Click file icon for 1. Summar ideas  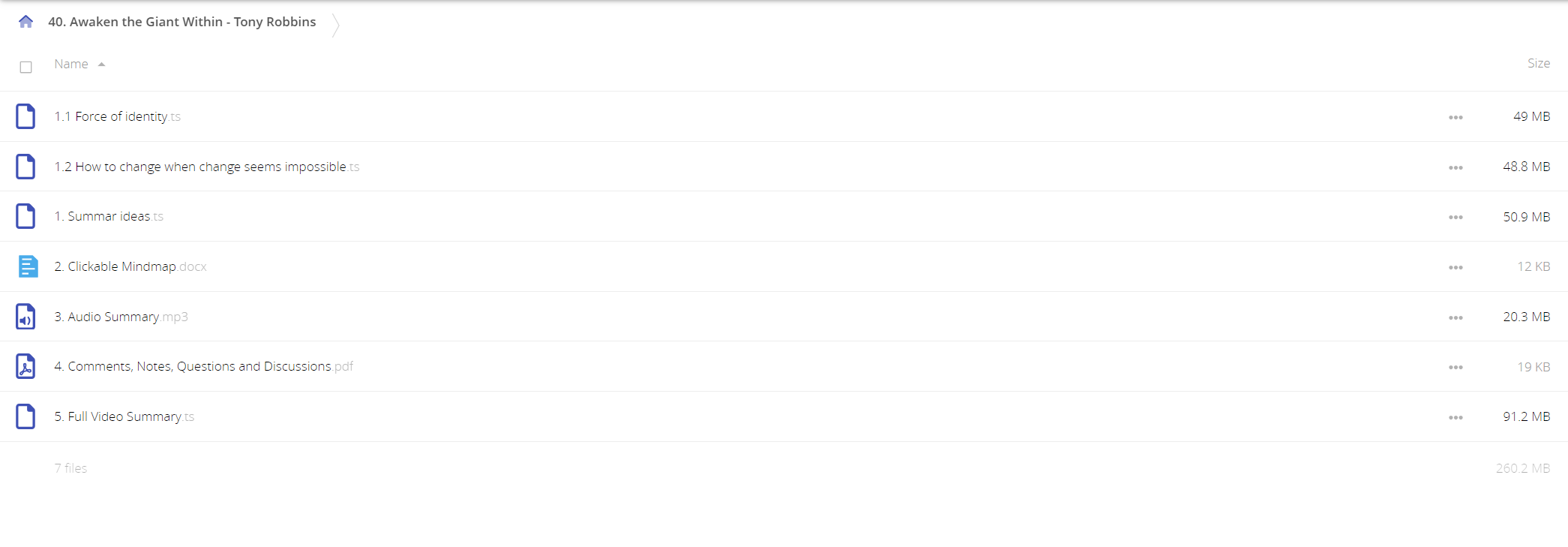point(25,216)
